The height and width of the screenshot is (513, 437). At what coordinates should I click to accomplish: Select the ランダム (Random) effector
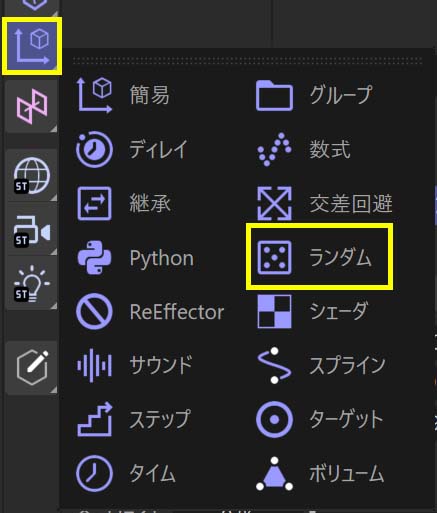click(x=319, y=257)
